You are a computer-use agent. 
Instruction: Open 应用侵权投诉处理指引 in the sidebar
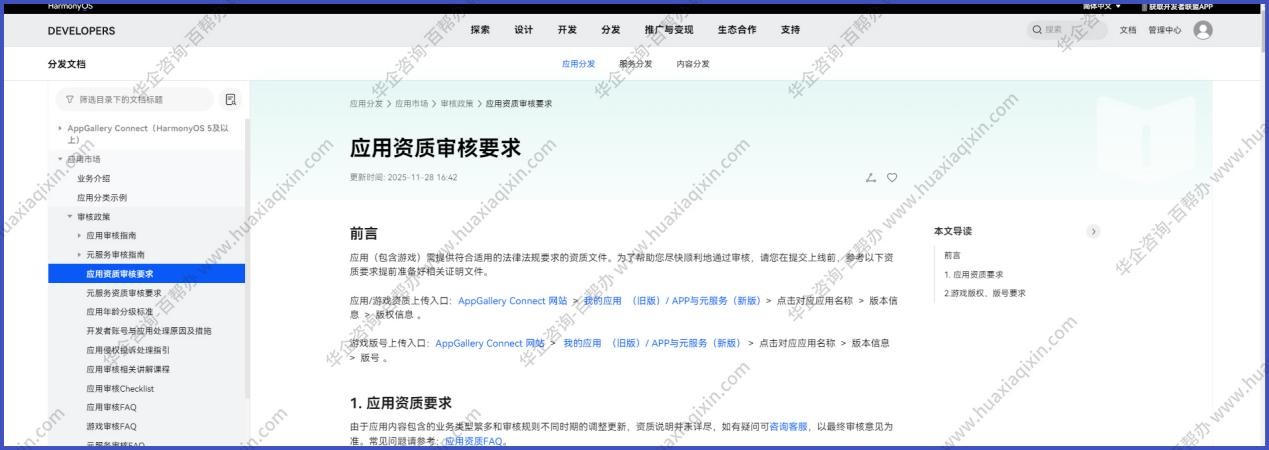click(x=128, y=350)
